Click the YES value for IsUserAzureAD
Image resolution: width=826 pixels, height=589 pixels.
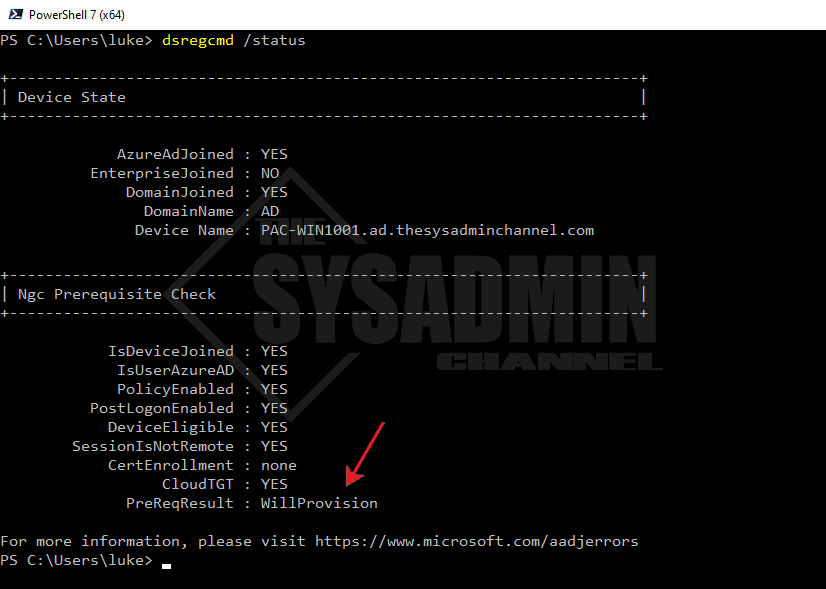click(274, 370)
